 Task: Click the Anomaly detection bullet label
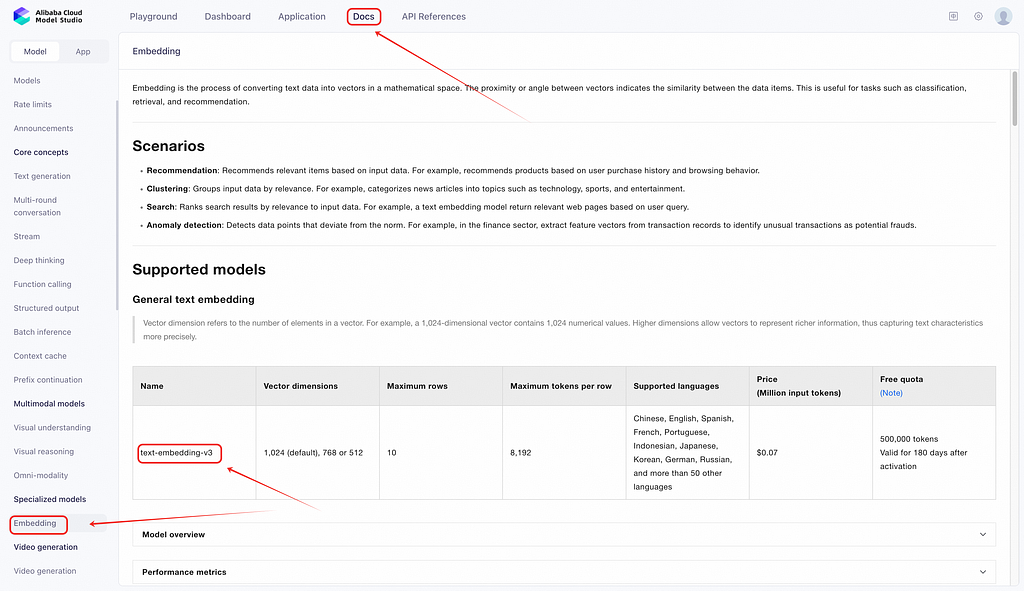point(184,225)
